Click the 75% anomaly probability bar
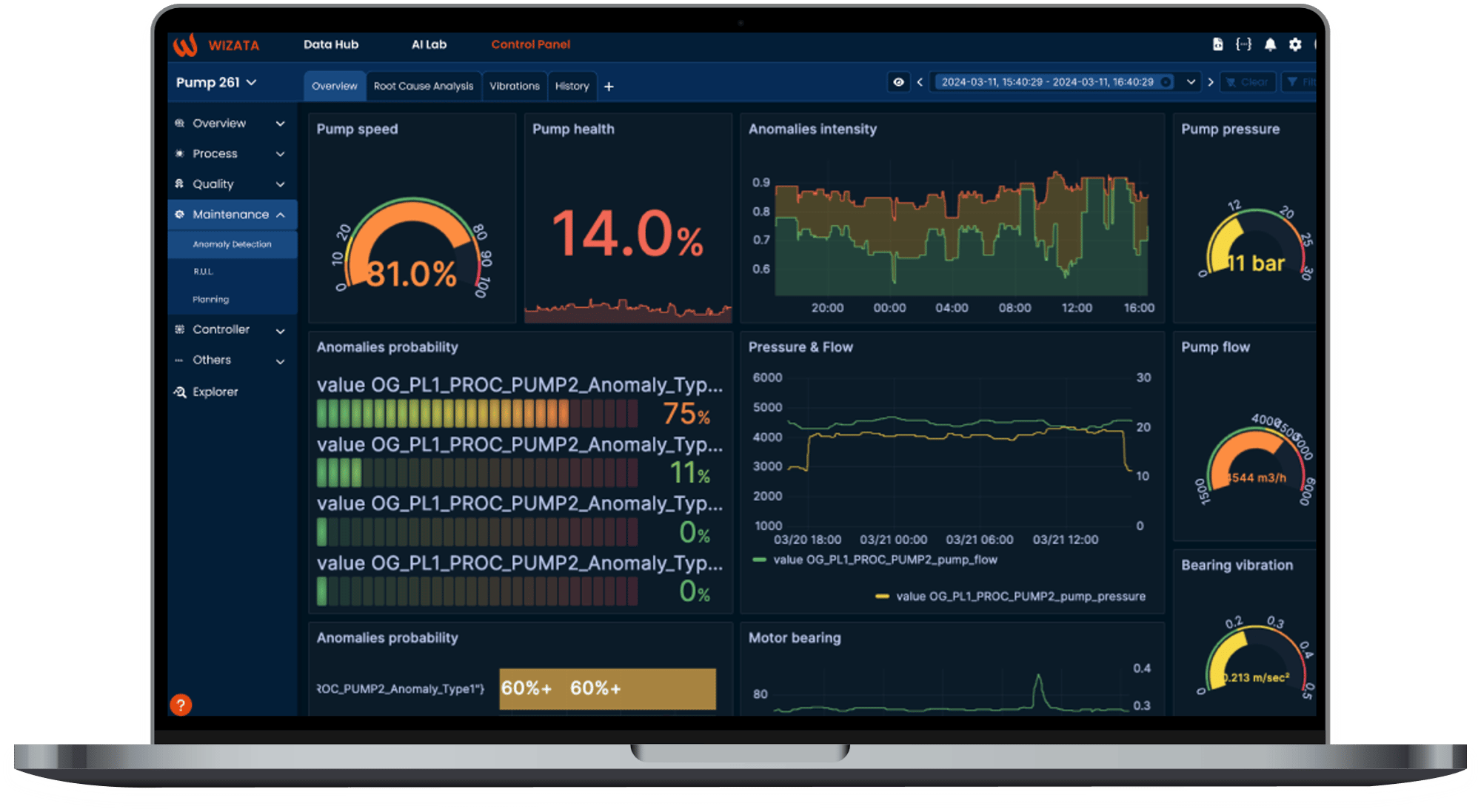 (x=477, y=413)
